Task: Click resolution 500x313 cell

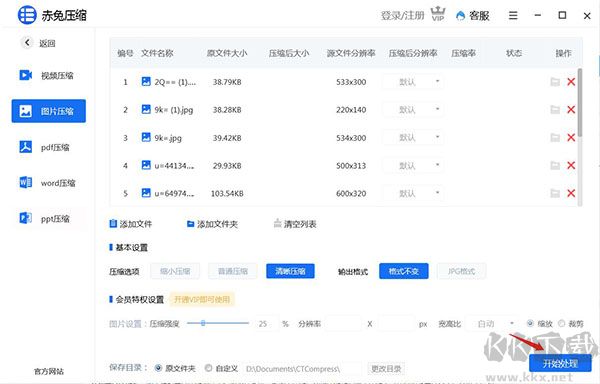Action: coord(351,166)
